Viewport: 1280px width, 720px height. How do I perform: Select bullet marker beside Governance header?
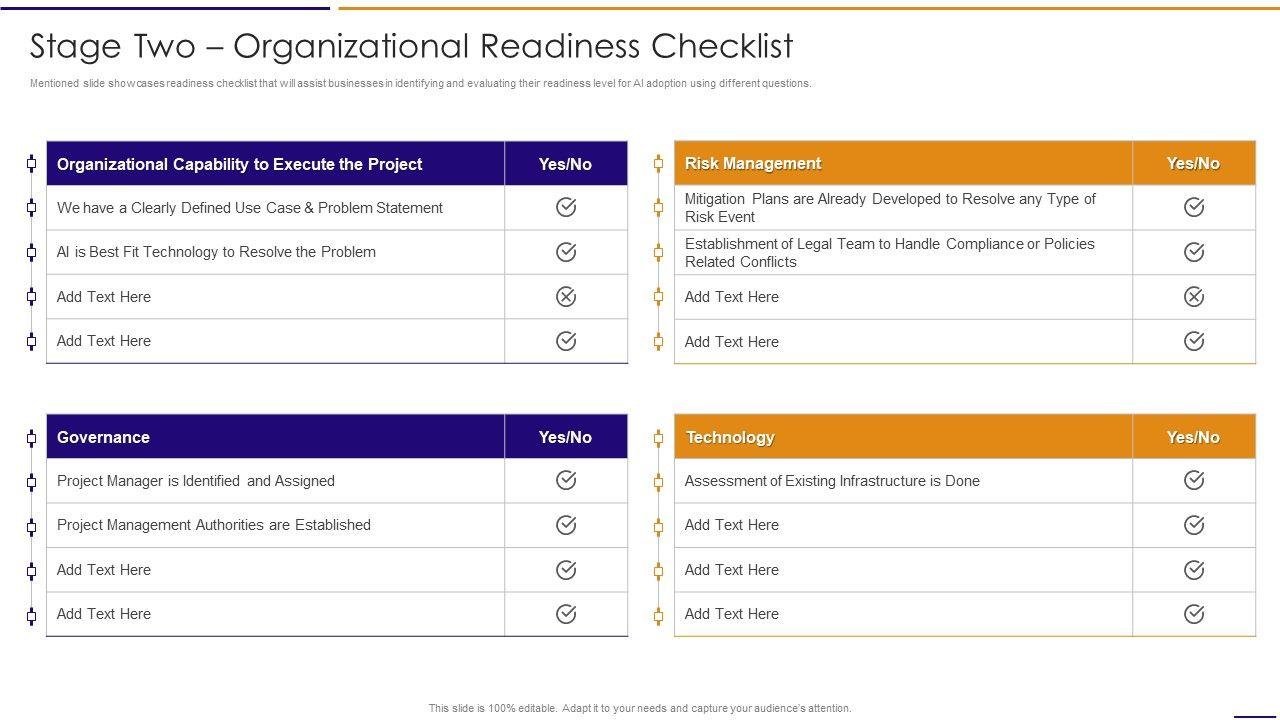[31, 438]
